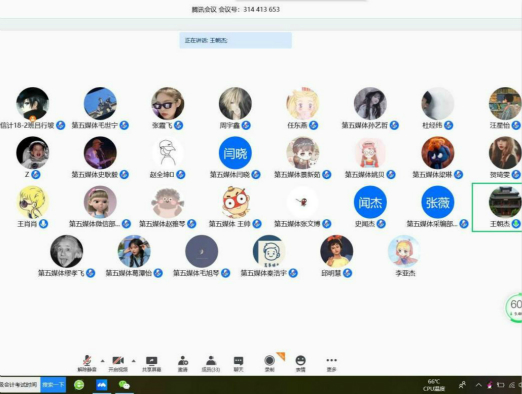Expand the arrow next to the microphone
522x394 pixels.
pos(102,361)
